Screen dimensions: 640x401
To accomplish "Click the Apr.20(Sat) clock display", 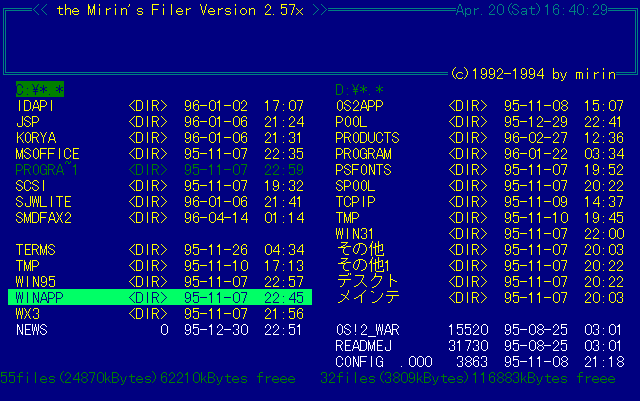I will [532, 10].
